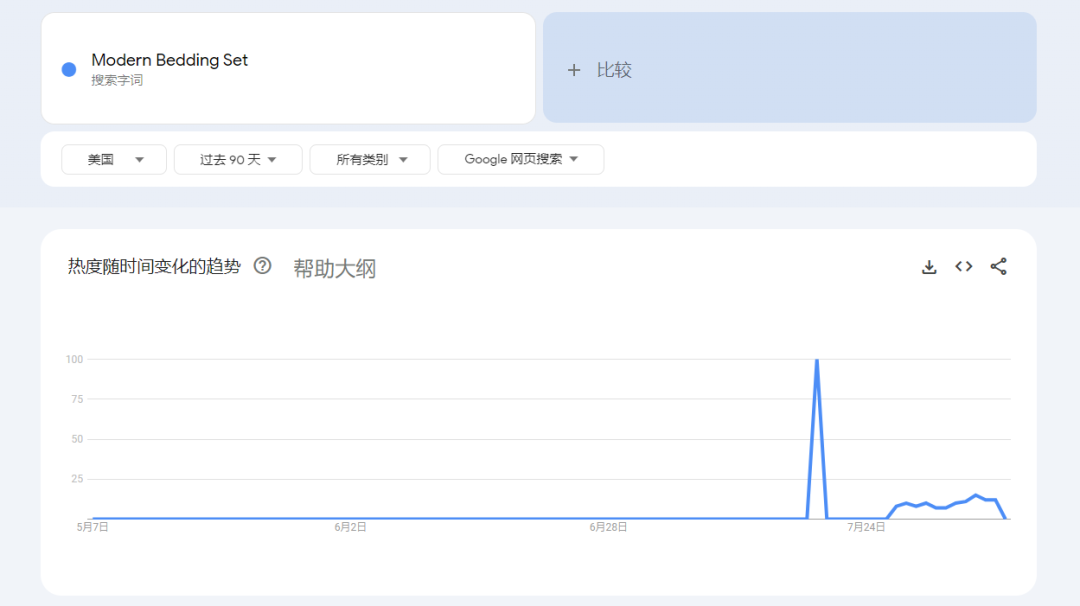Viewport: 1080px width, 606px height.
Task: Click the 热度随时间变化的趋势 chart title
Action: click(x=154, y=267)
